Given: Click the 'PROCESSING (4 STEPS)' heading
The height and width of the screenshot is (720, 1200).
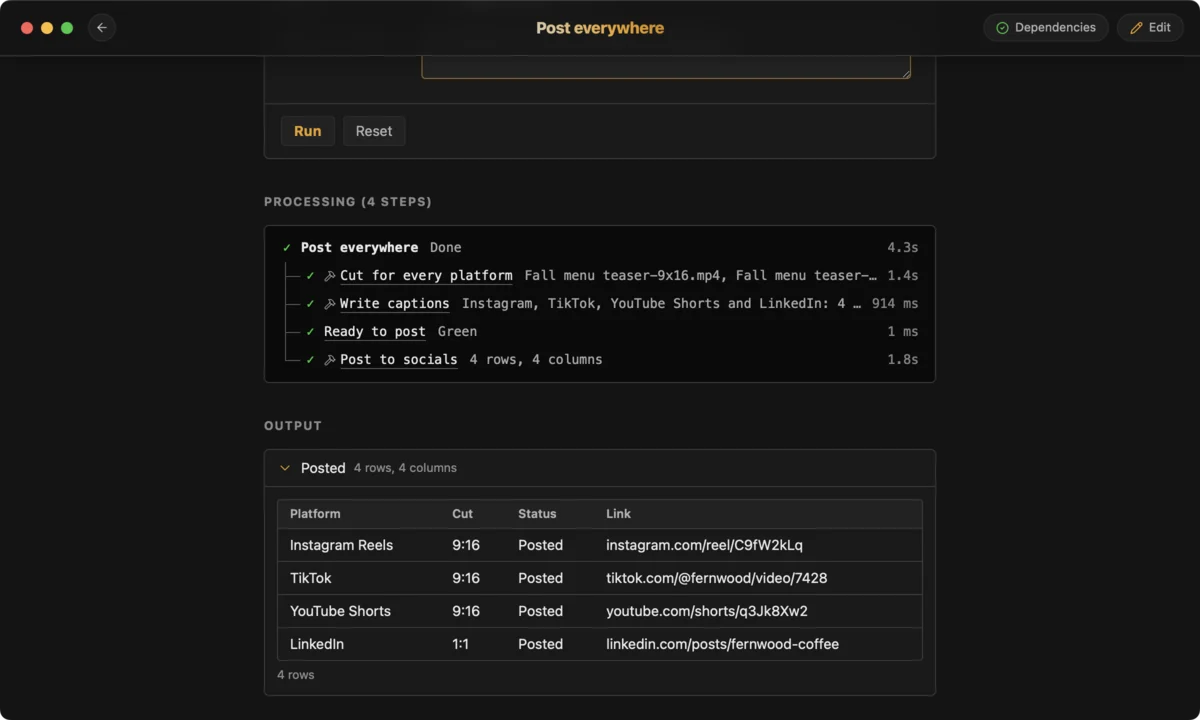Looking at the screenshot, I should click(348, 202).
